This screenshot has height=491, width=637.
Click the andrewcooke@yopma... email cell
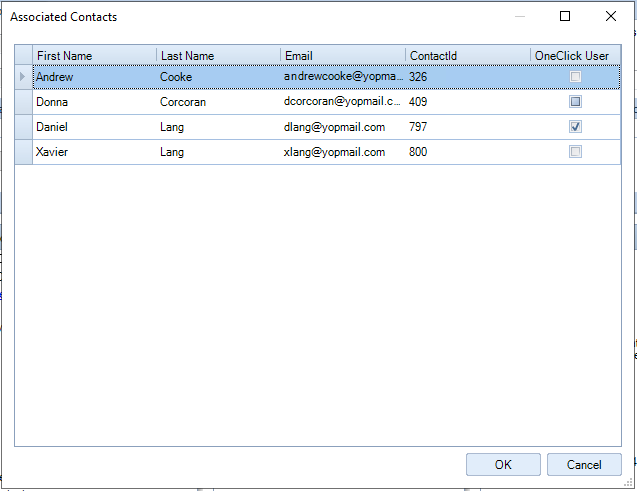pos(343,77)
